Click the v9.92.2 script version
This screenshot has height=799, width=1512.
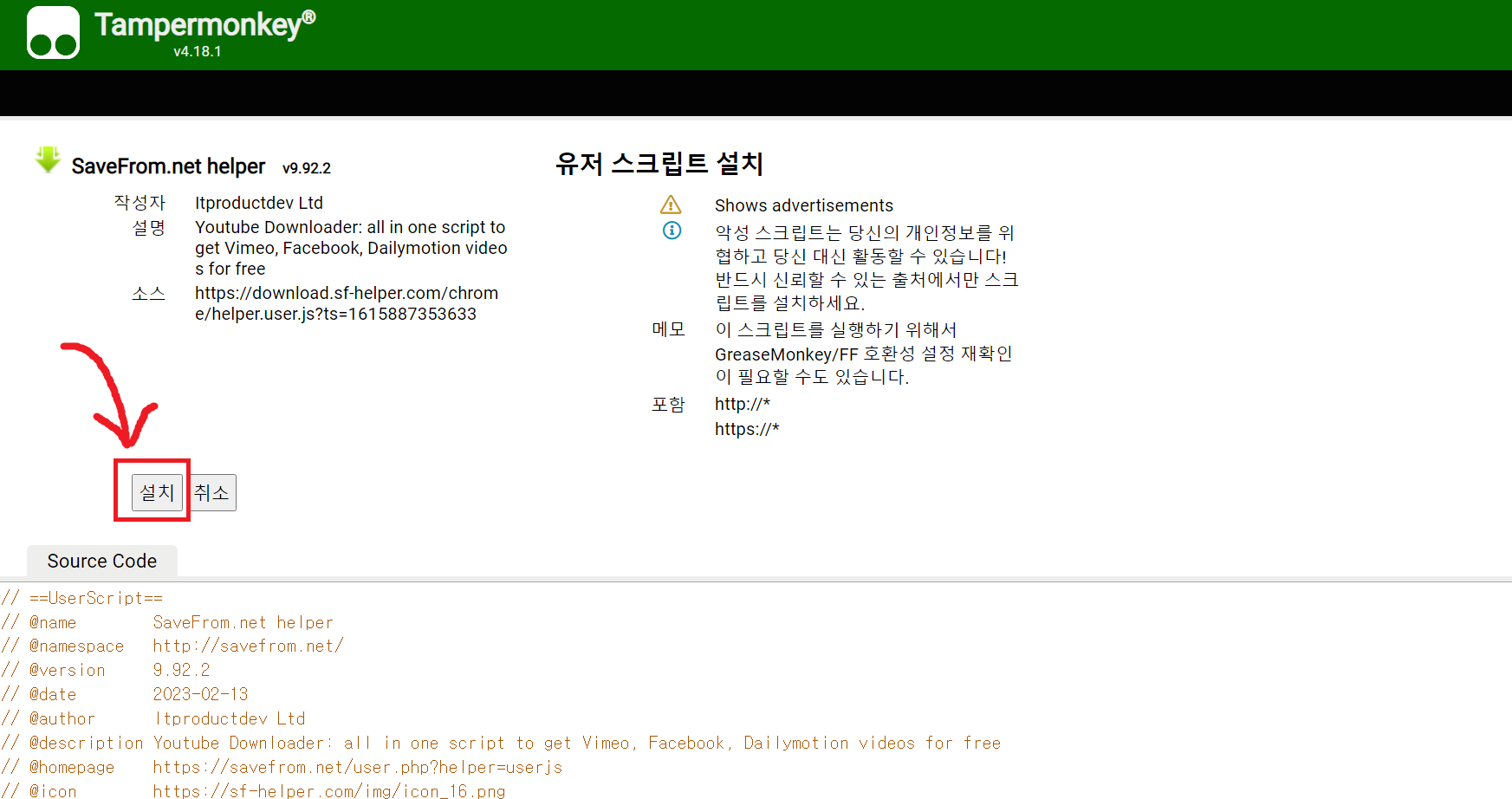point(307,168)
